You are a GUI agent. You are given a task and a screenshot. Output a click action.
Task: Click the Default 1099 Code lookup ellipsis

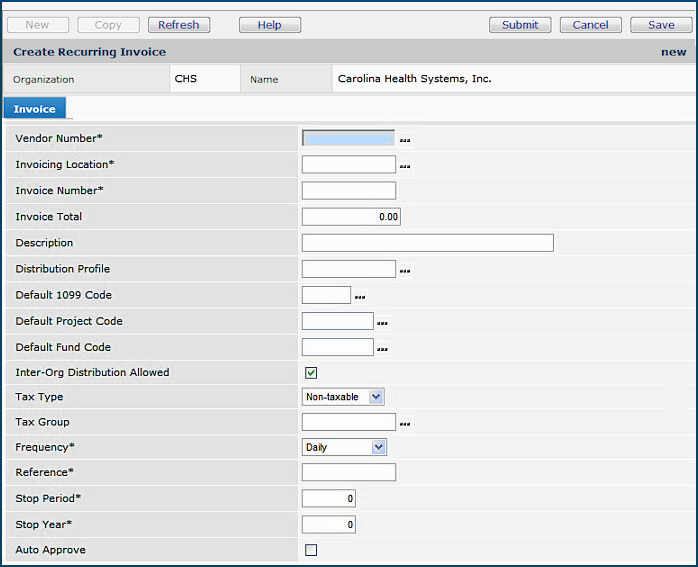coord(360,297)
